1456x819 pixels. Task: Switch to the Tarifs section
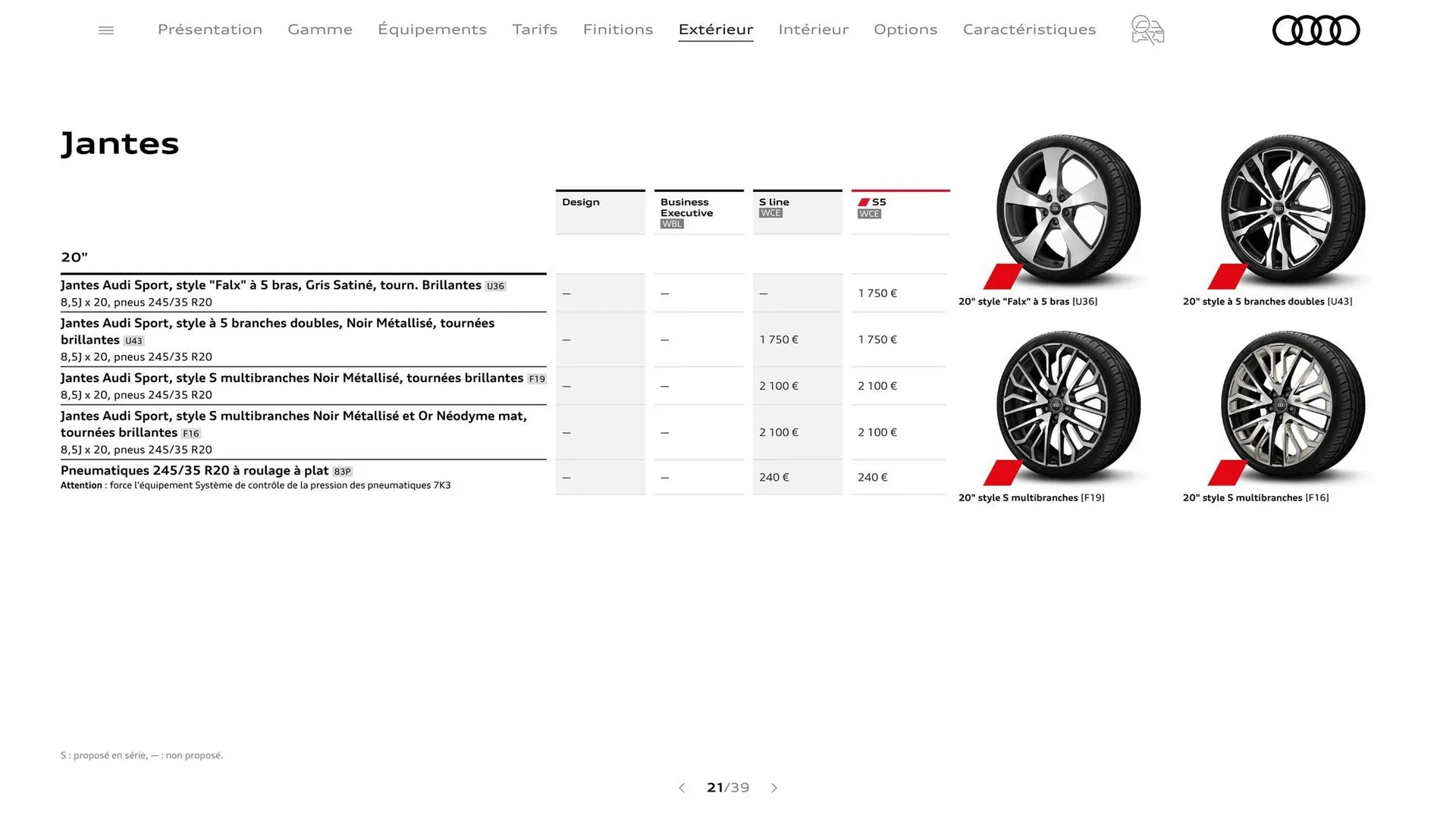click(x=535, y=30)
